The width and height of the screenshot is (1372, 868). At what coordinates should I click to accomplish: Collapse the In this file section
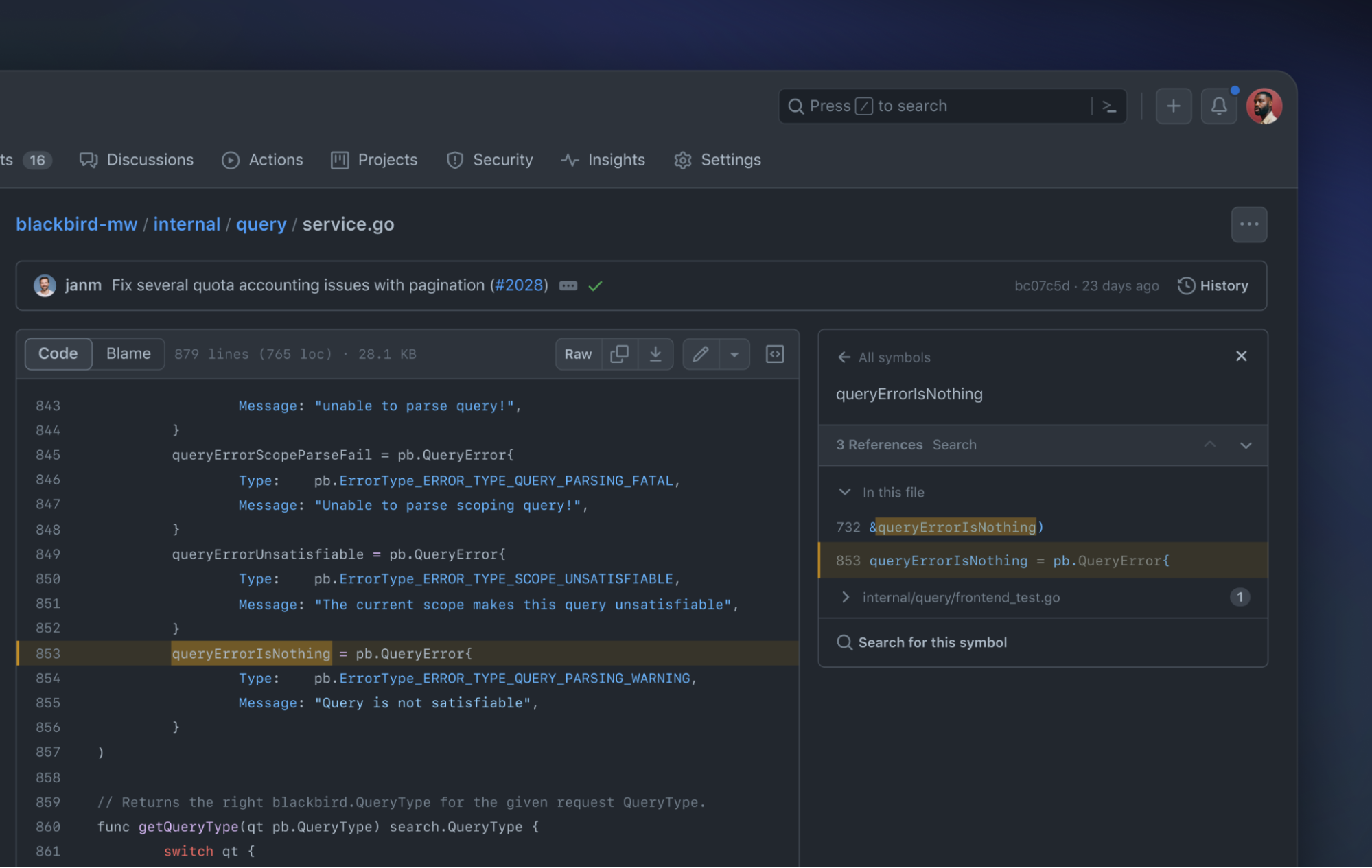click(845, 492)
